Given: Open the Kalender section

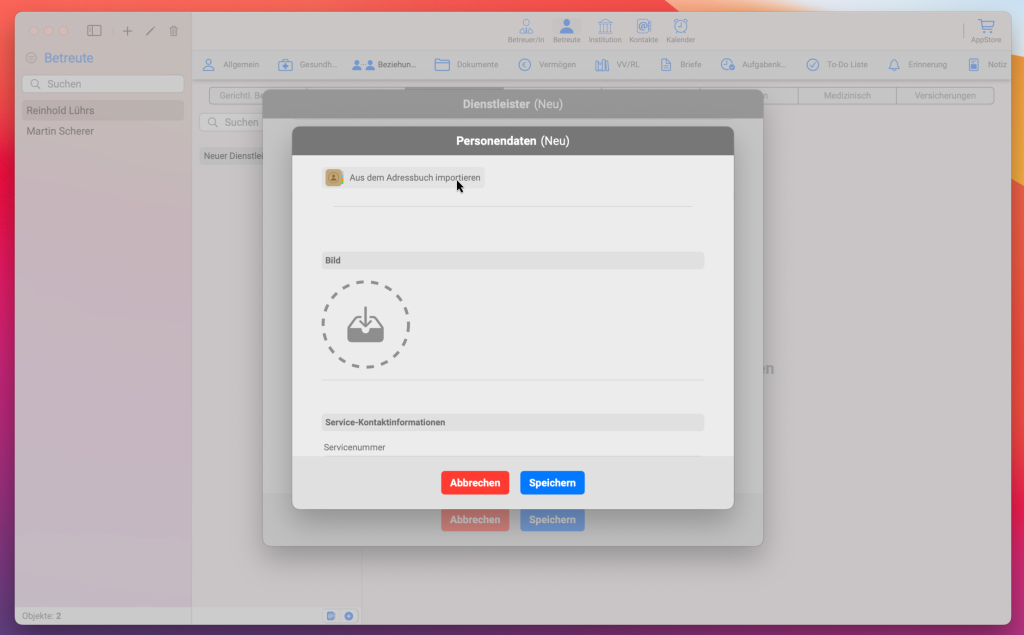Looking at the screenshot, I should [x=680, y=31].
